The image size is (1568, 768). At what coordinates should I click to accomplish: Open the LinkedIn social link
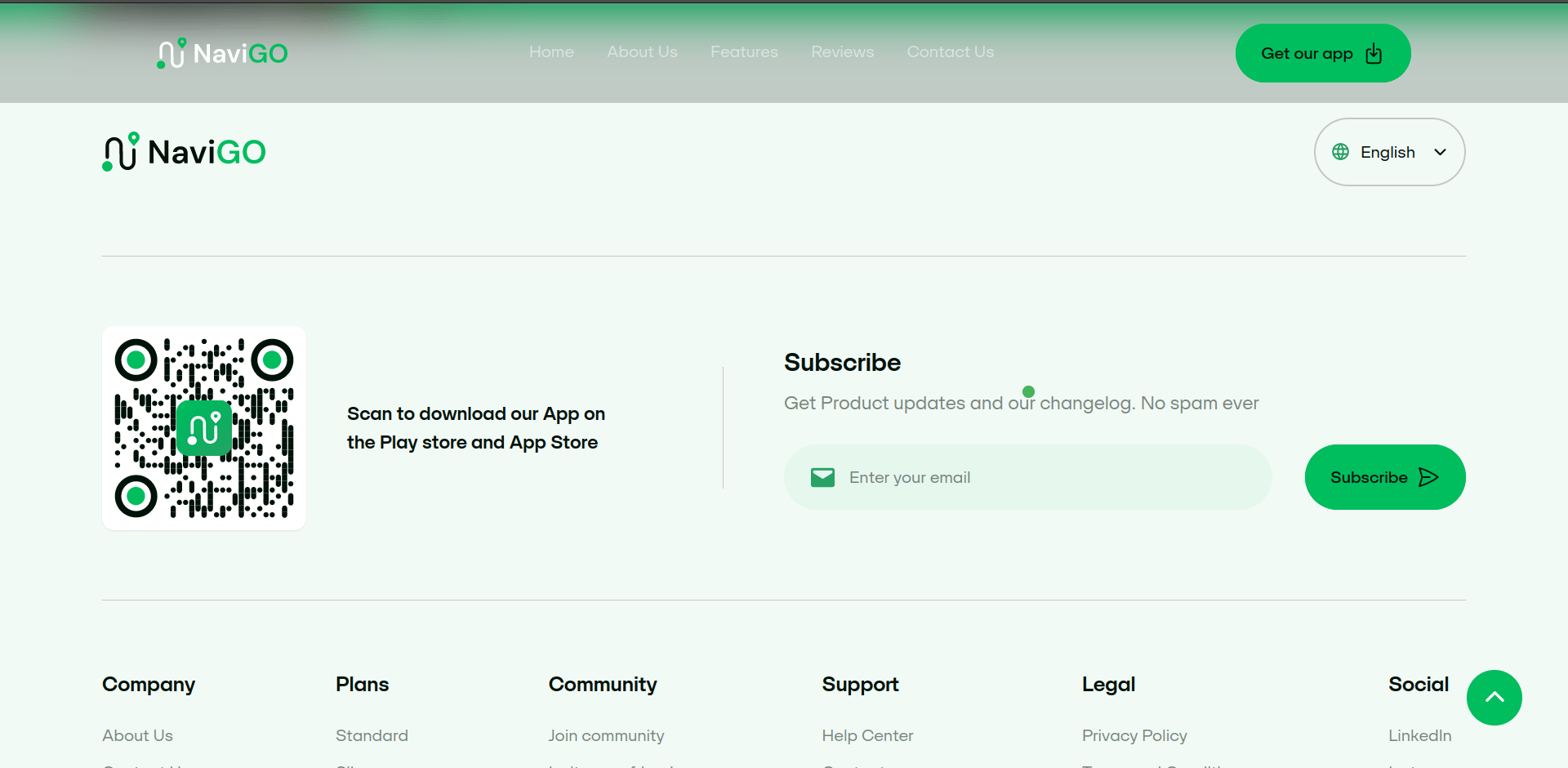[x=1419, y=735]
